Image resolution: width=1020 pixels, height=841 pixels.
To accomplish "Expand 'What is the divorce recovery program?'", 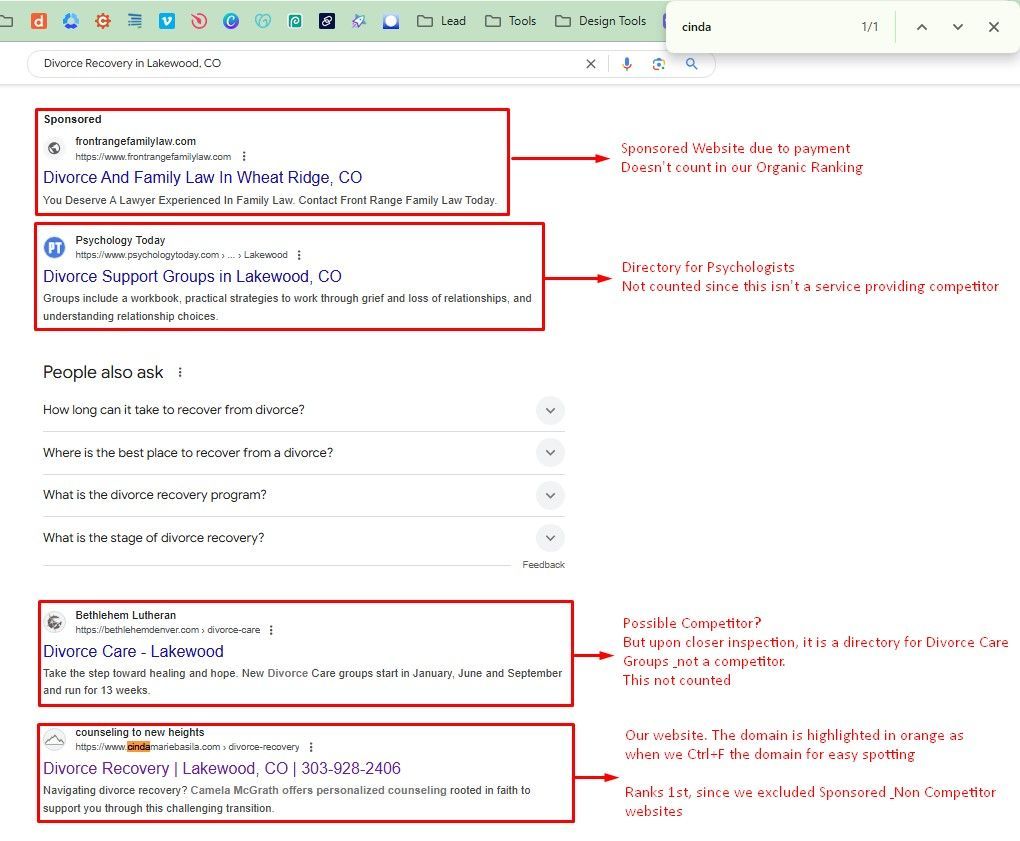I will click(303, 495).
